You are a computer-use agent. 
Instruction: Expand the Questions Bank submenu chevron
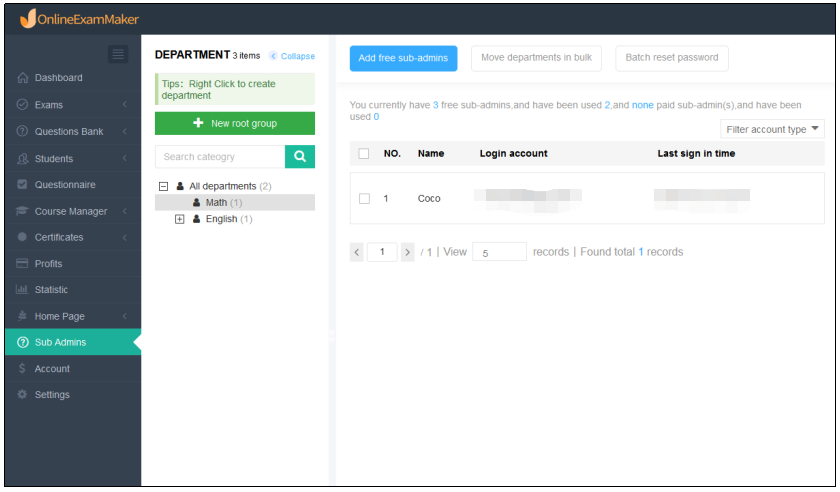(x=125, y=131)
